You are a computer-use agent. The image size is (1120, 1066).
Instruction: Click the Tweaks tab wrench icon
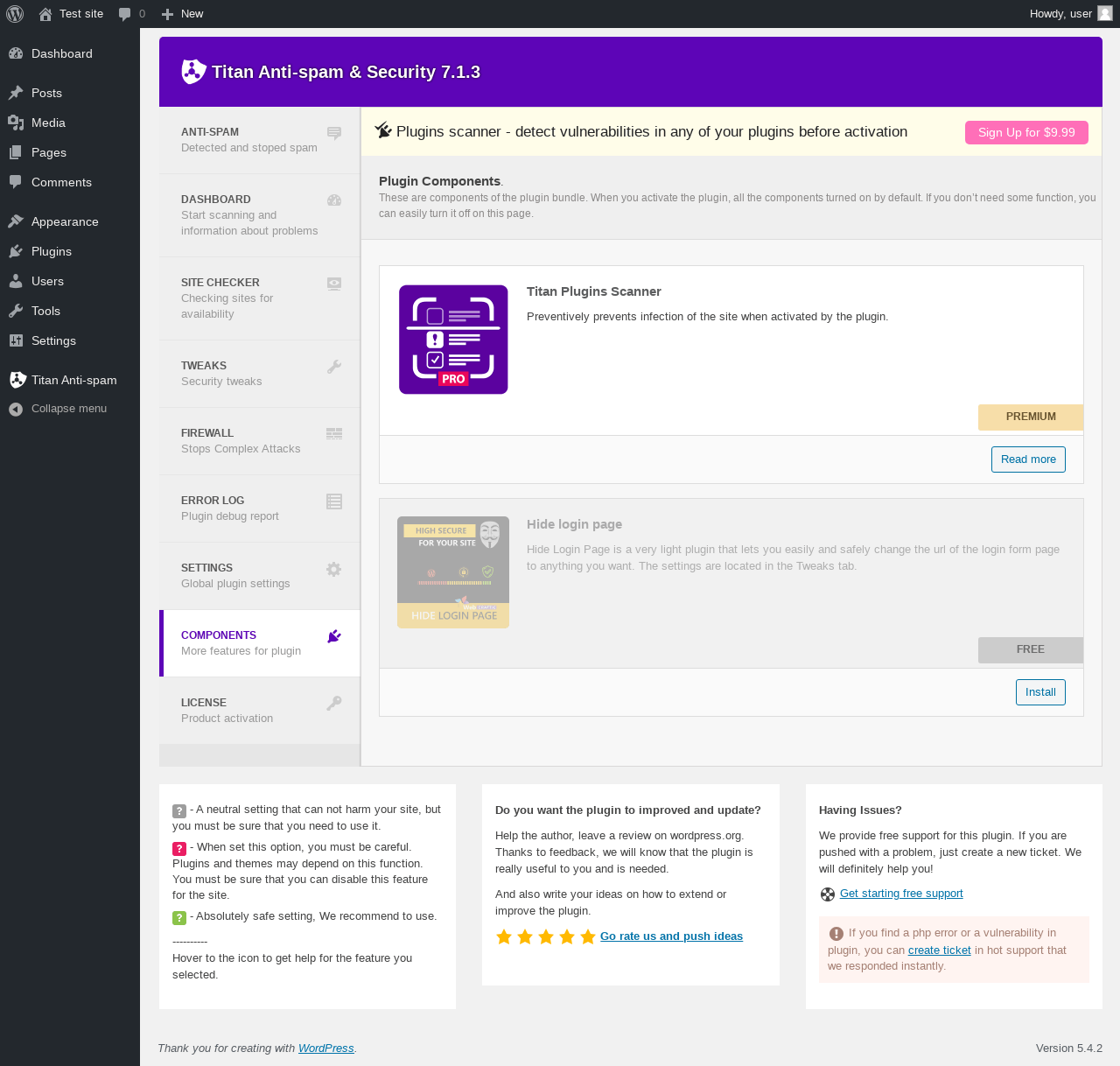pyautogui.click(x=334, y=367)
